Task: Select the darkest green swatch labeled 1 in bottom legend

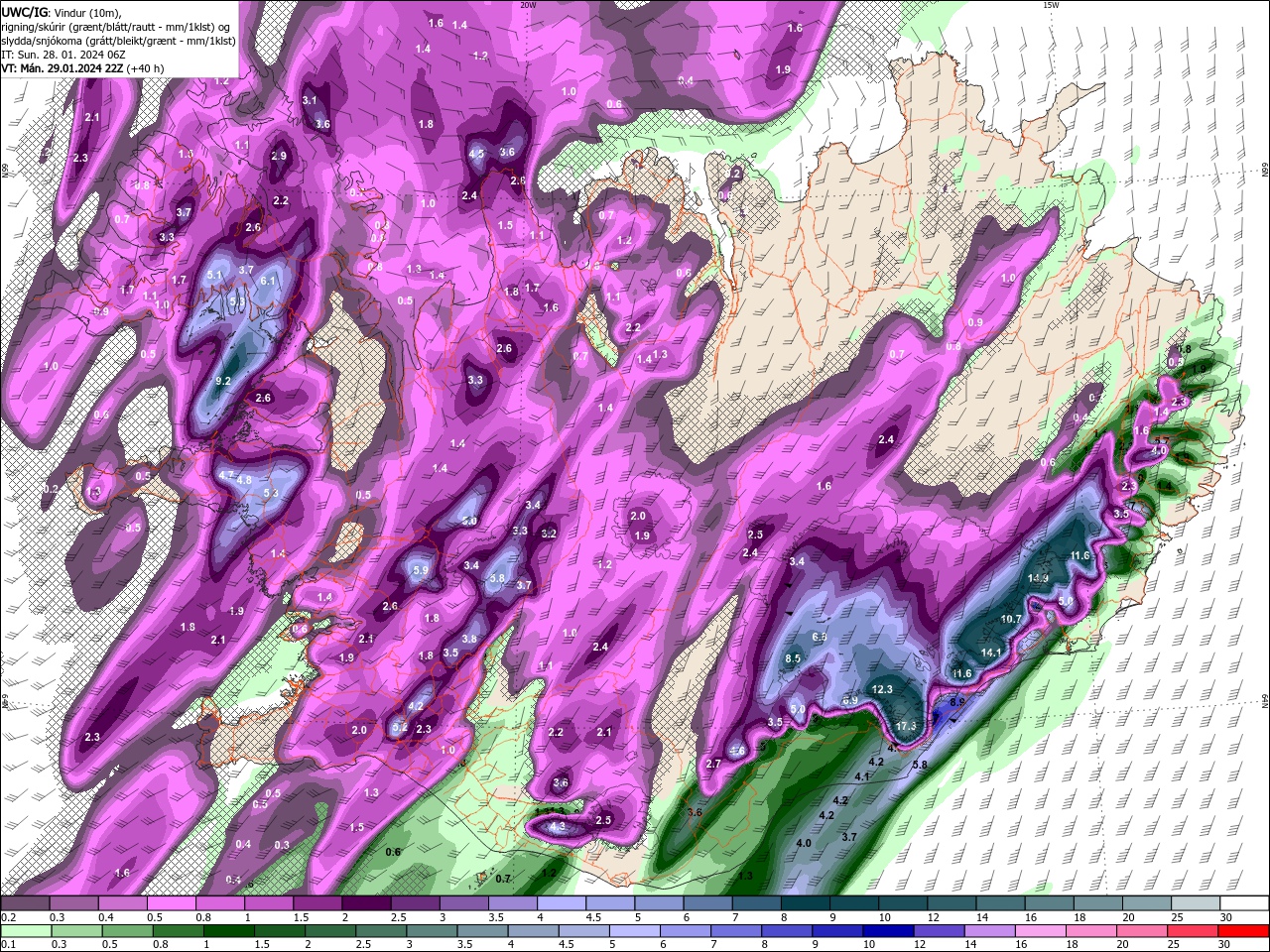Action: click(x=229, y=931)
